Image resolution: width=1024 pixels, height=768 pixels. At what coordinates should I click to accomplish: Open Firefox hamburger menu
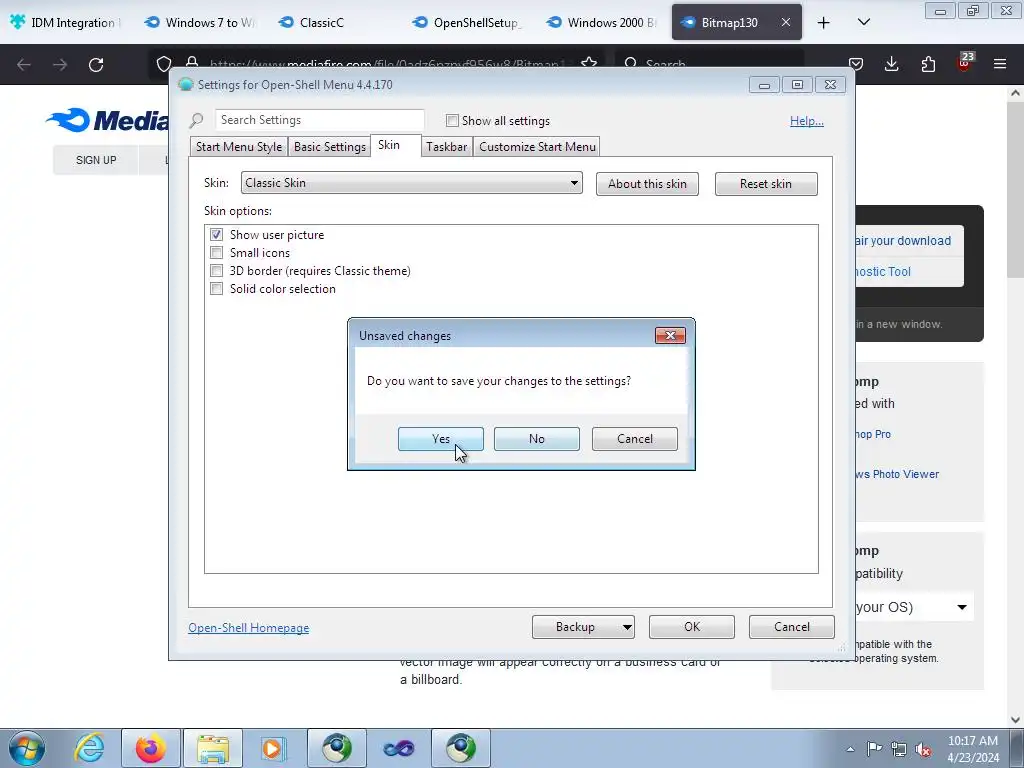[x=1000, y=65]
